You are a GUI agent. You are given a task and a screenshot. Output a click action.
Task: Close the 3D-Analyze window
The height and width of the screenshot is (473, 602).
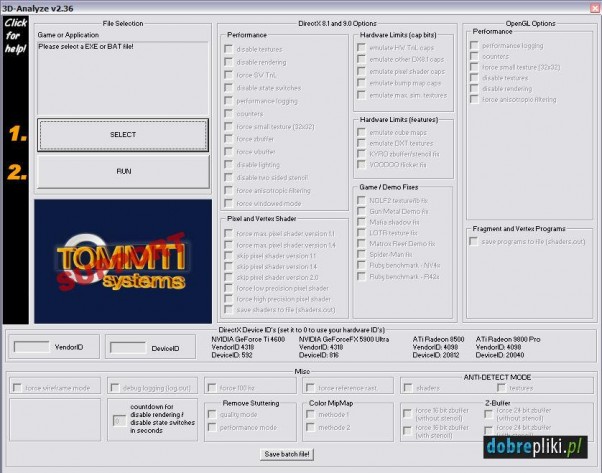point(595,8)
